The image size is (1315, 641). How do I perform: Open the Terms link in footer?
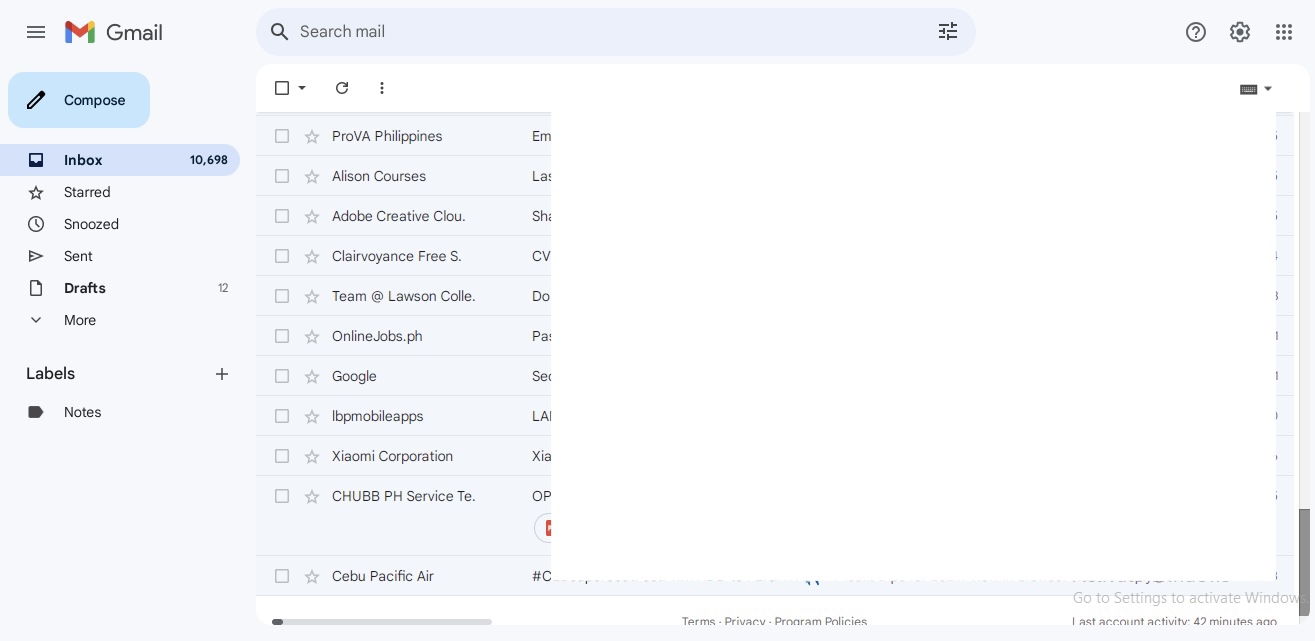tap(698, 622)
